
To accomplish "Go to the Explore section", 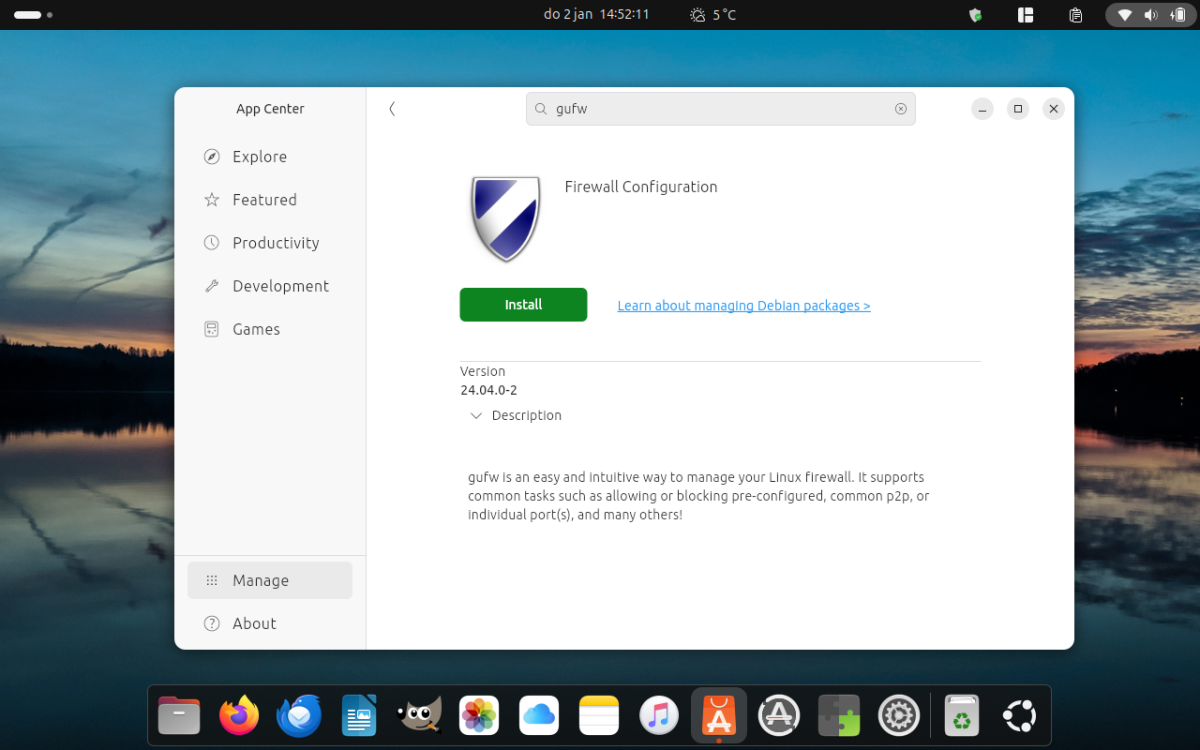I will click(259, 157).
